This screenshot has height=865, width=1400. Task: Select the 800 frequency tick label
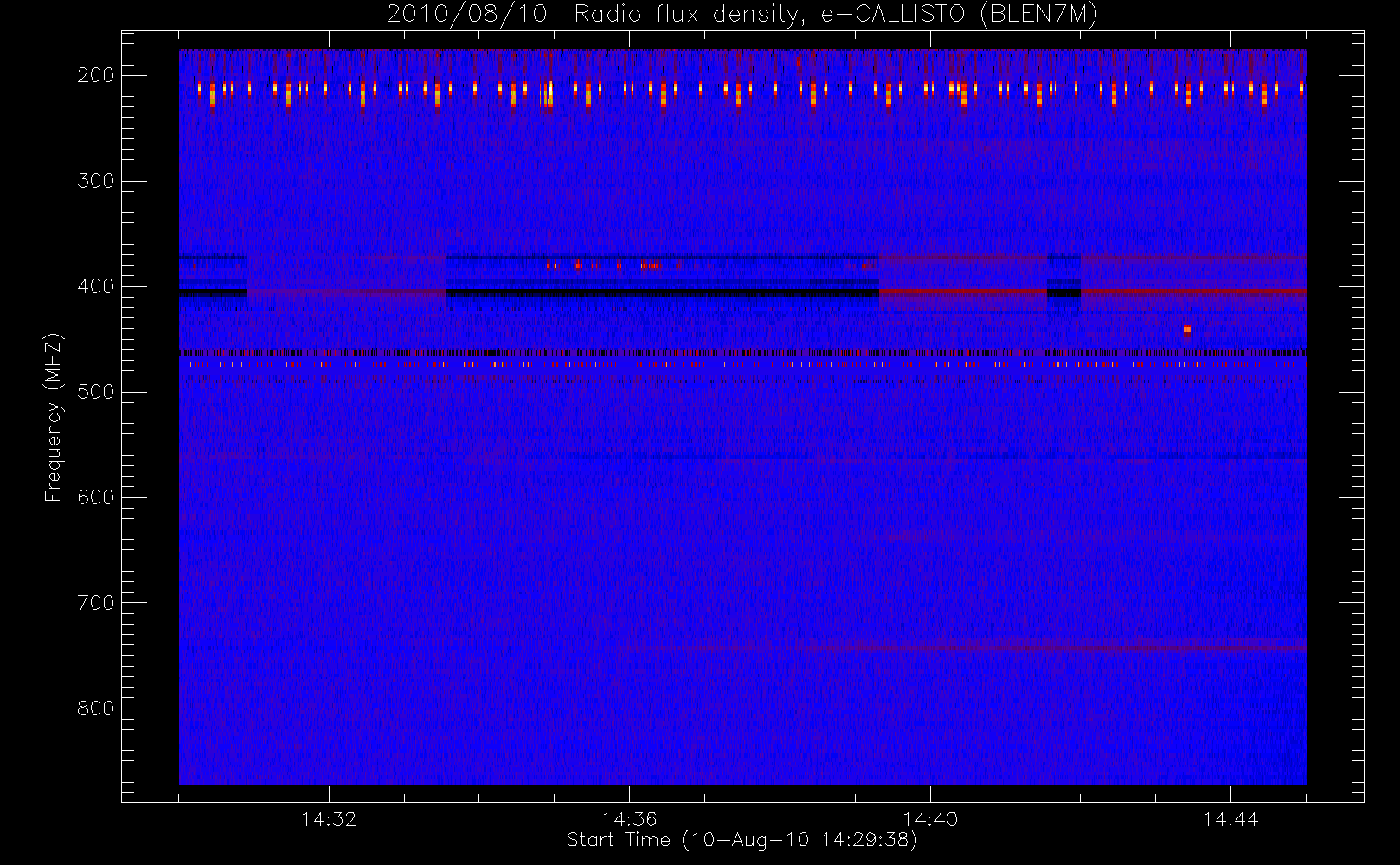point(95,708)
